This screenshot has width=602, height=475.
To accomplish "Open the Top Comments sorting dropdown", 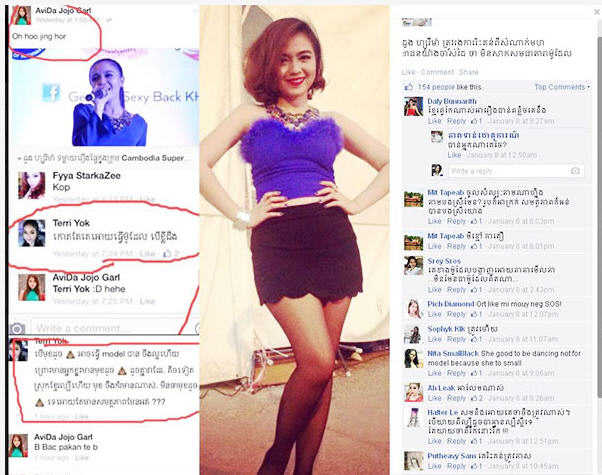I will 562,87.
